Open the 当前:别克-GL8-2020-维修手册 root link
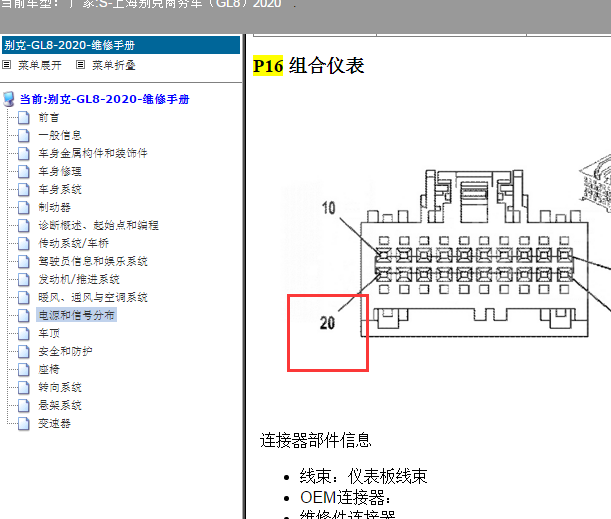 [x=104, y=99]
